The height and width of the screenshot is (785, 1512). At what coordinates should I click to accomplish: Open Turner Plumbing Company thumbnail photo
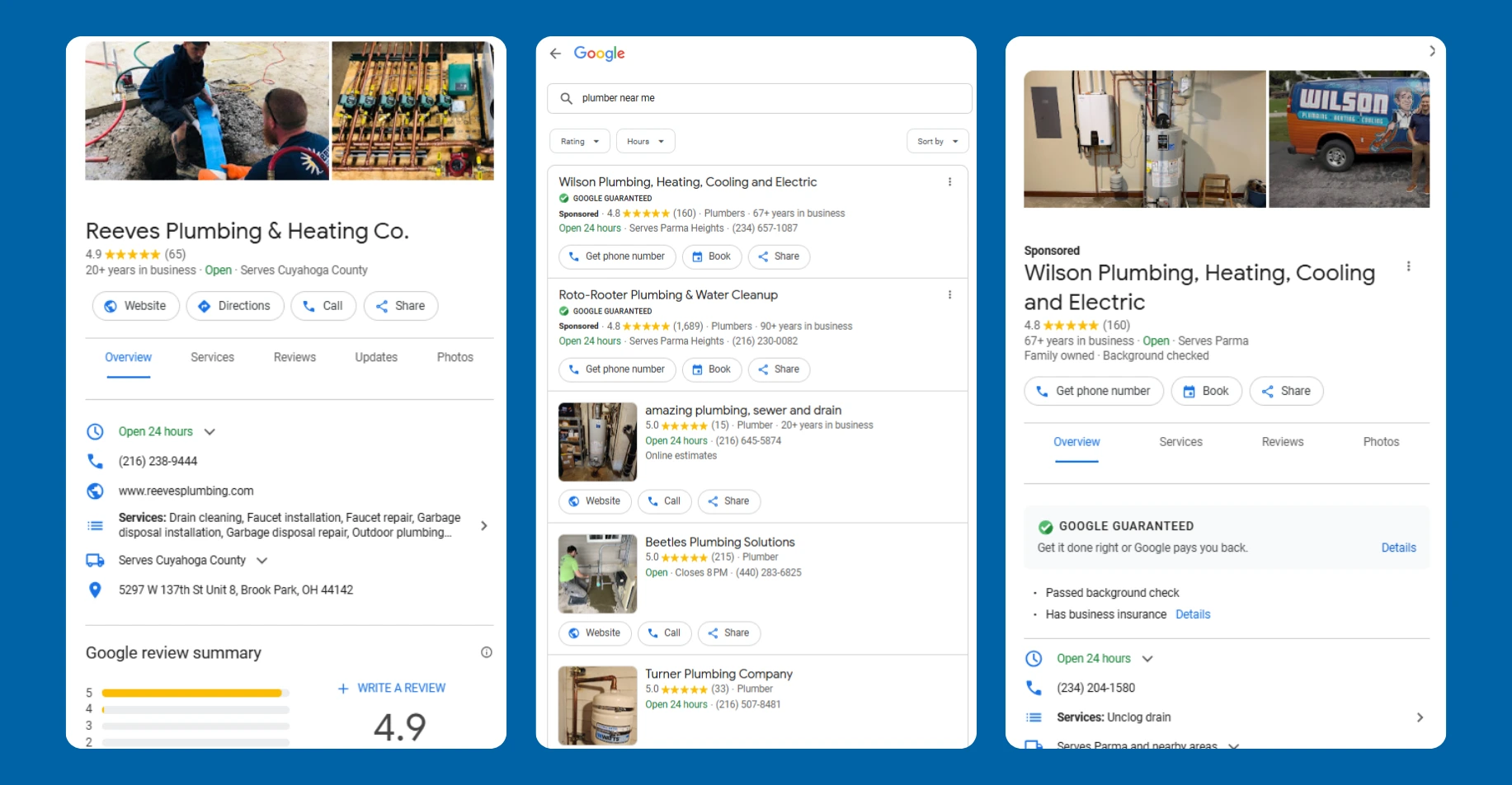click(598, 706)
